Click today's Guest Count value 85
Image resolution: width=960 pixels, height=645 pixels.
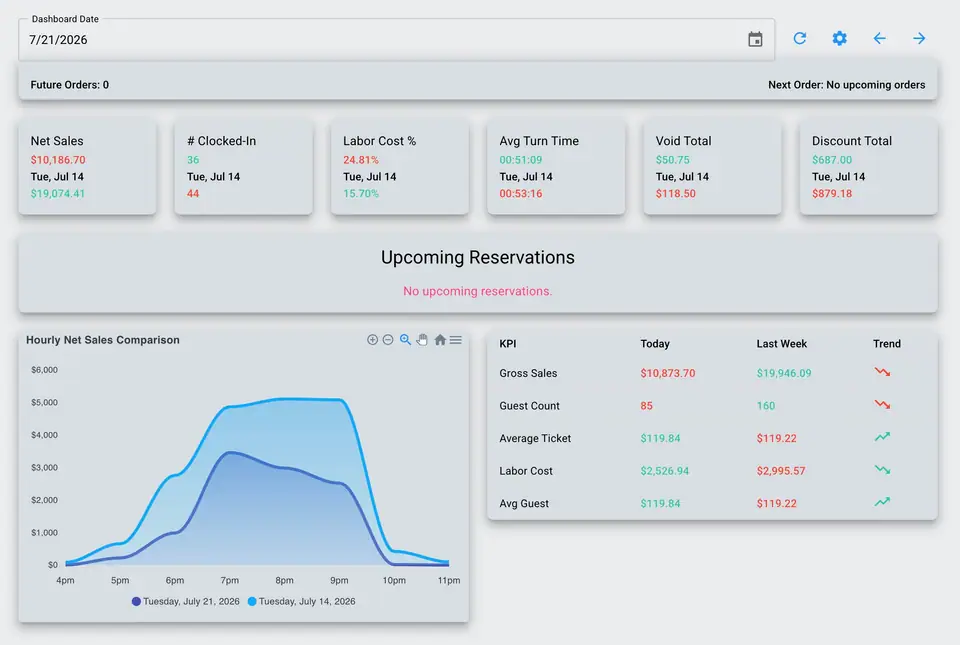click(647, 406)
